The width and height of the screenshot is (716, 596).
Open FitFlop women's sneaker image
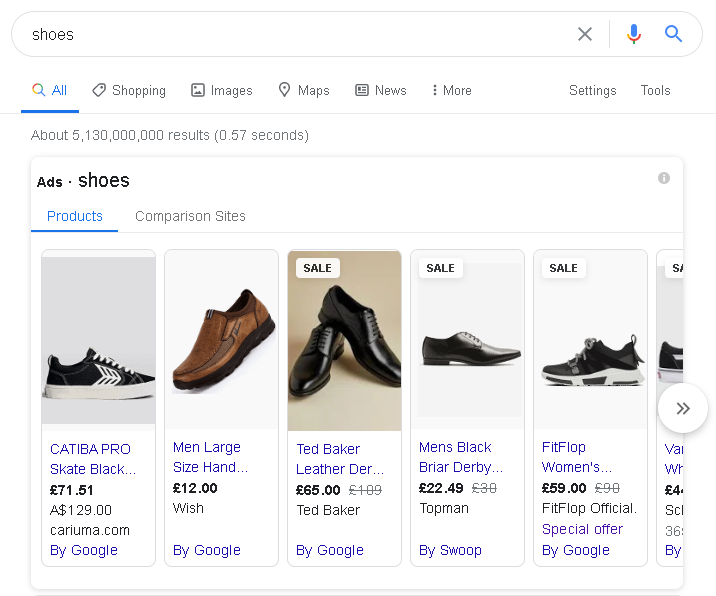[590, 340]
